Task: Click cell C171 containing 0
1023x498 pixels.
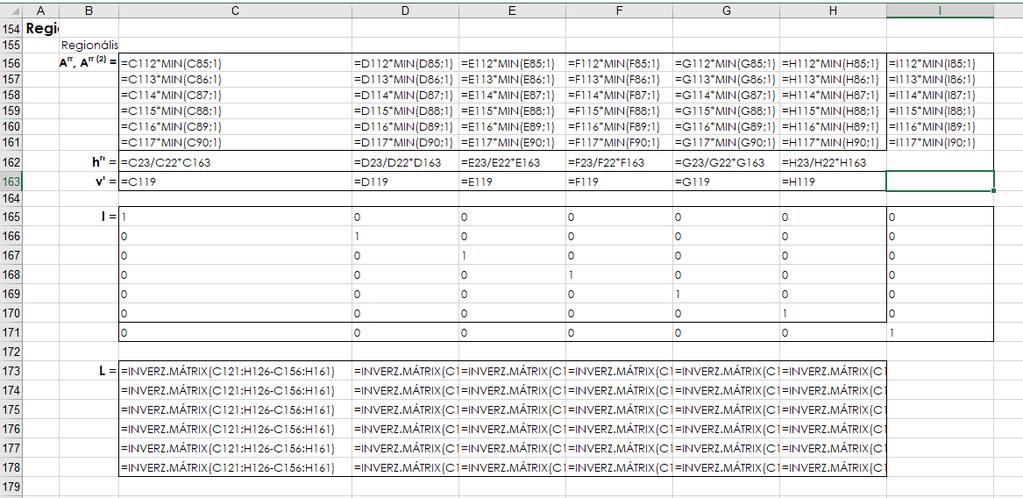Action: tap(236, 332)
